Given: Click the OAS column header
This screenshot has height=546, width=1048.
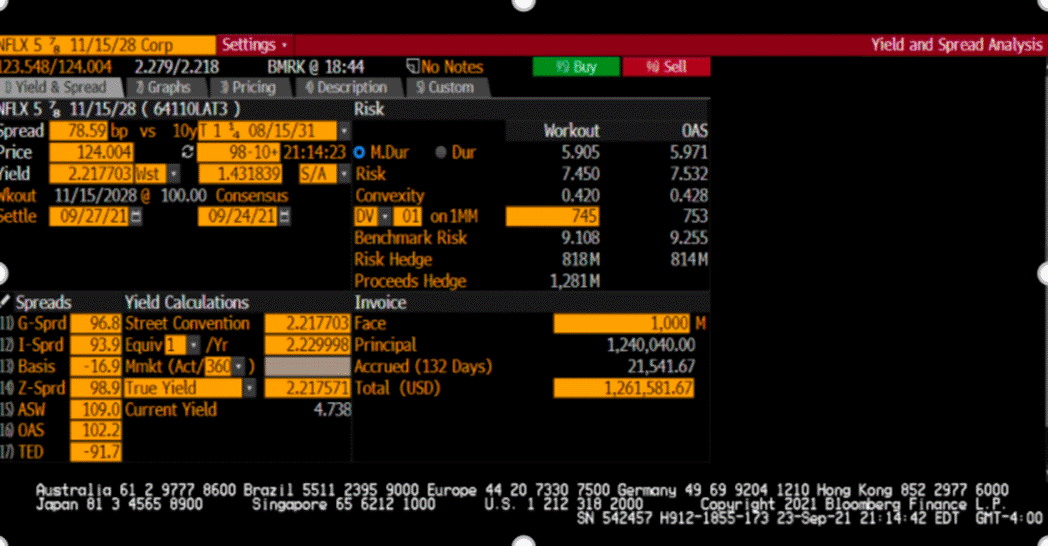Looking at the screenshot, I should 694,131.
